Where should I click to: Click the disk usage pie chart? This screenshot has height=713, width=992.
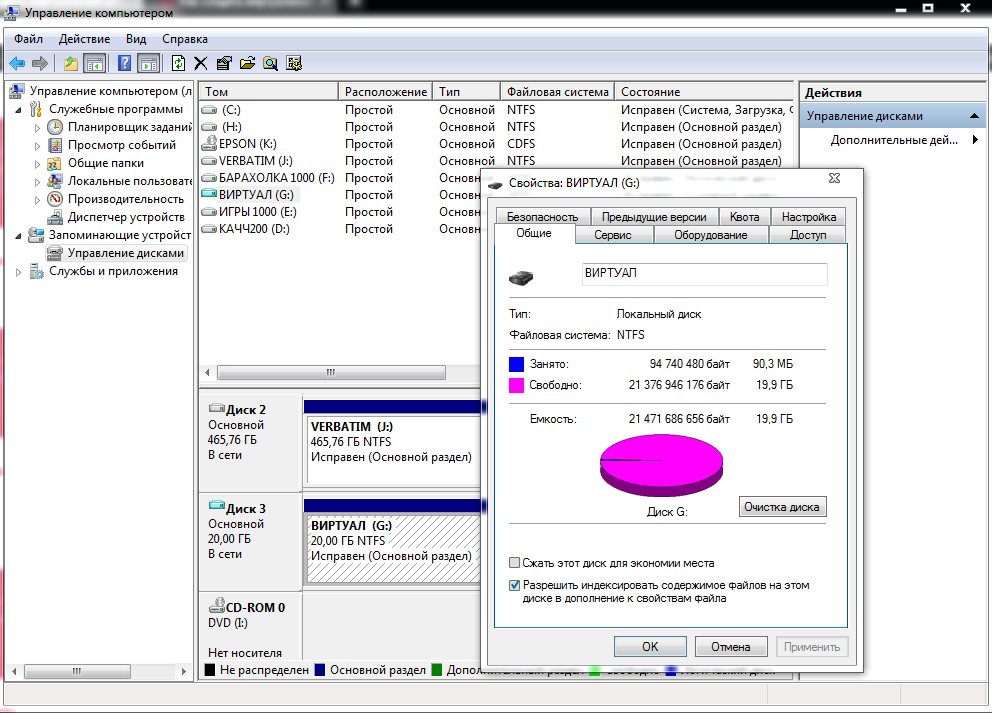(x=661, y=466)
